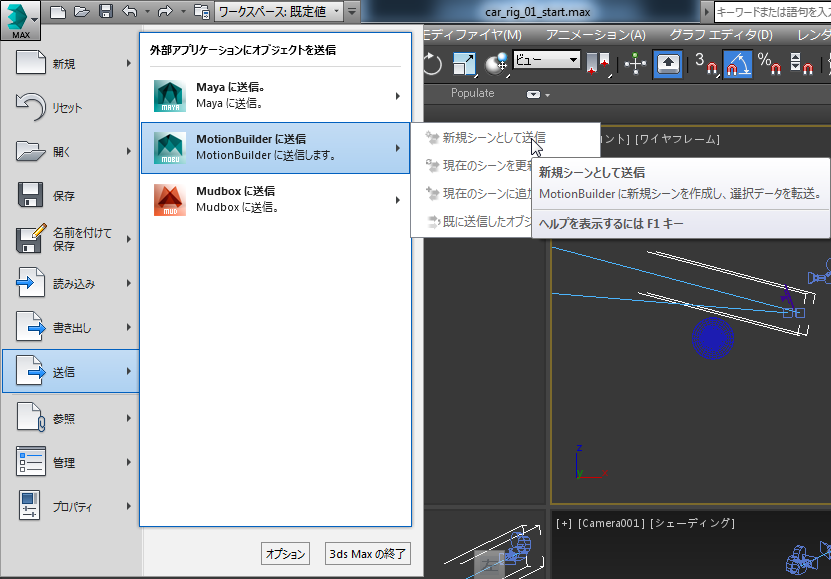Select the Rotate tool icon
Screen dimensions: 831x579
432,65
